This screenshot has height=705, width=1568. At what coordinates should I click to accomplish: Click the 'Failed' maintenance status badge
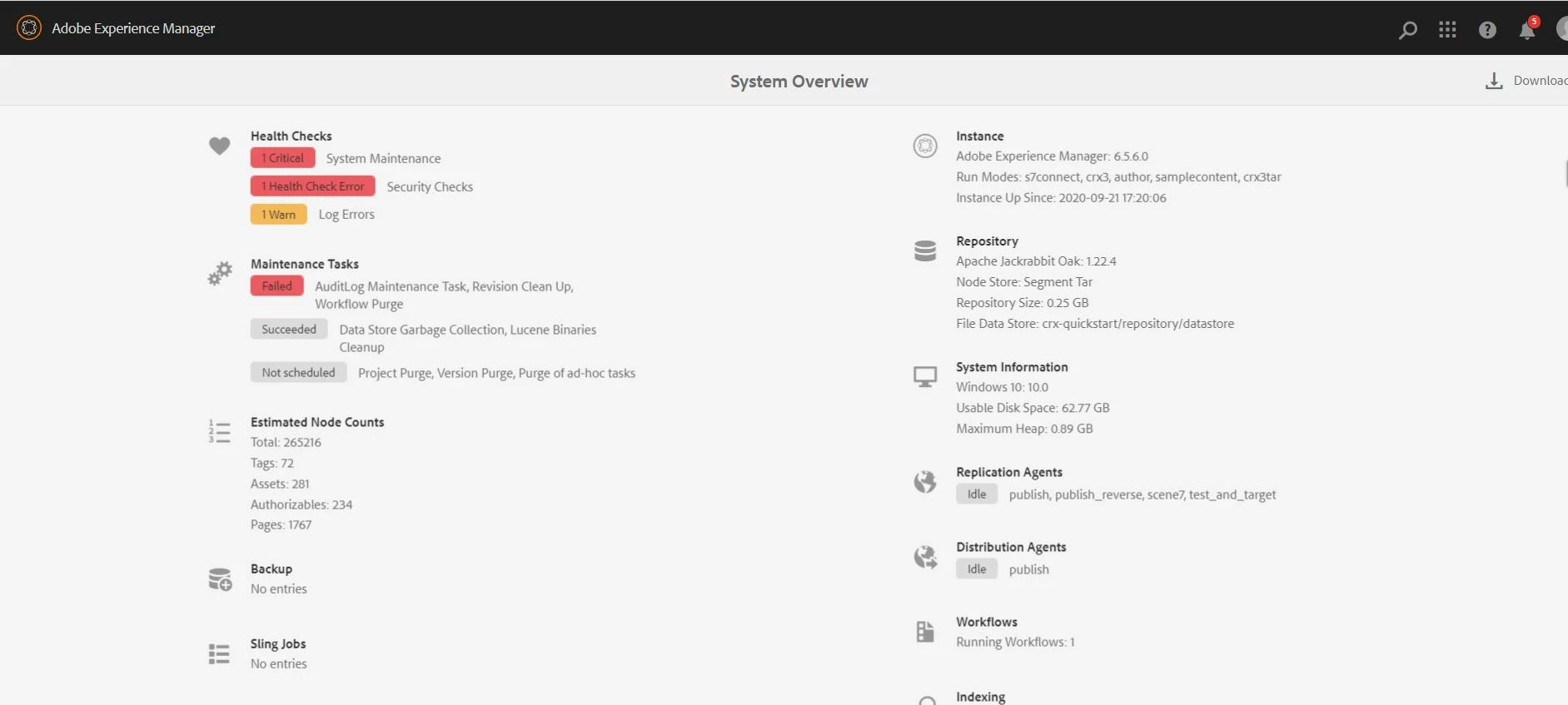(277, 286)
